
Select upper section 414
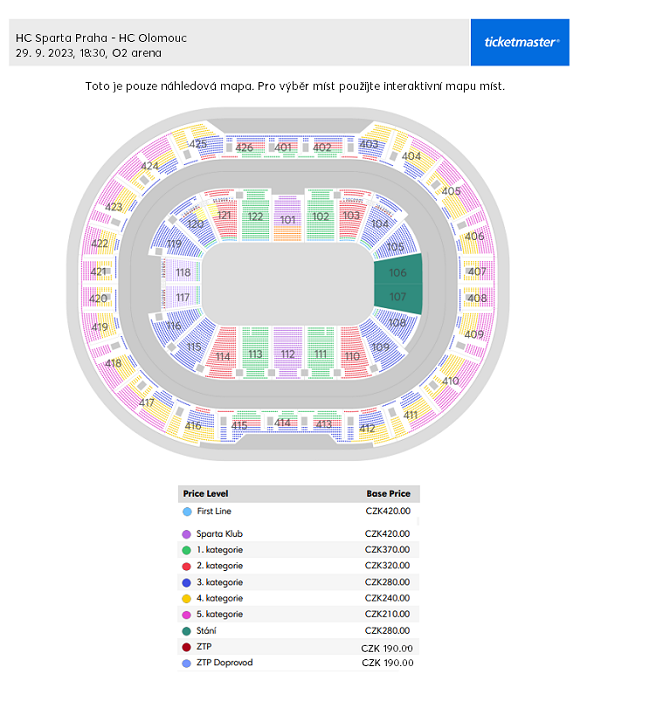click(x=282, y=422)
